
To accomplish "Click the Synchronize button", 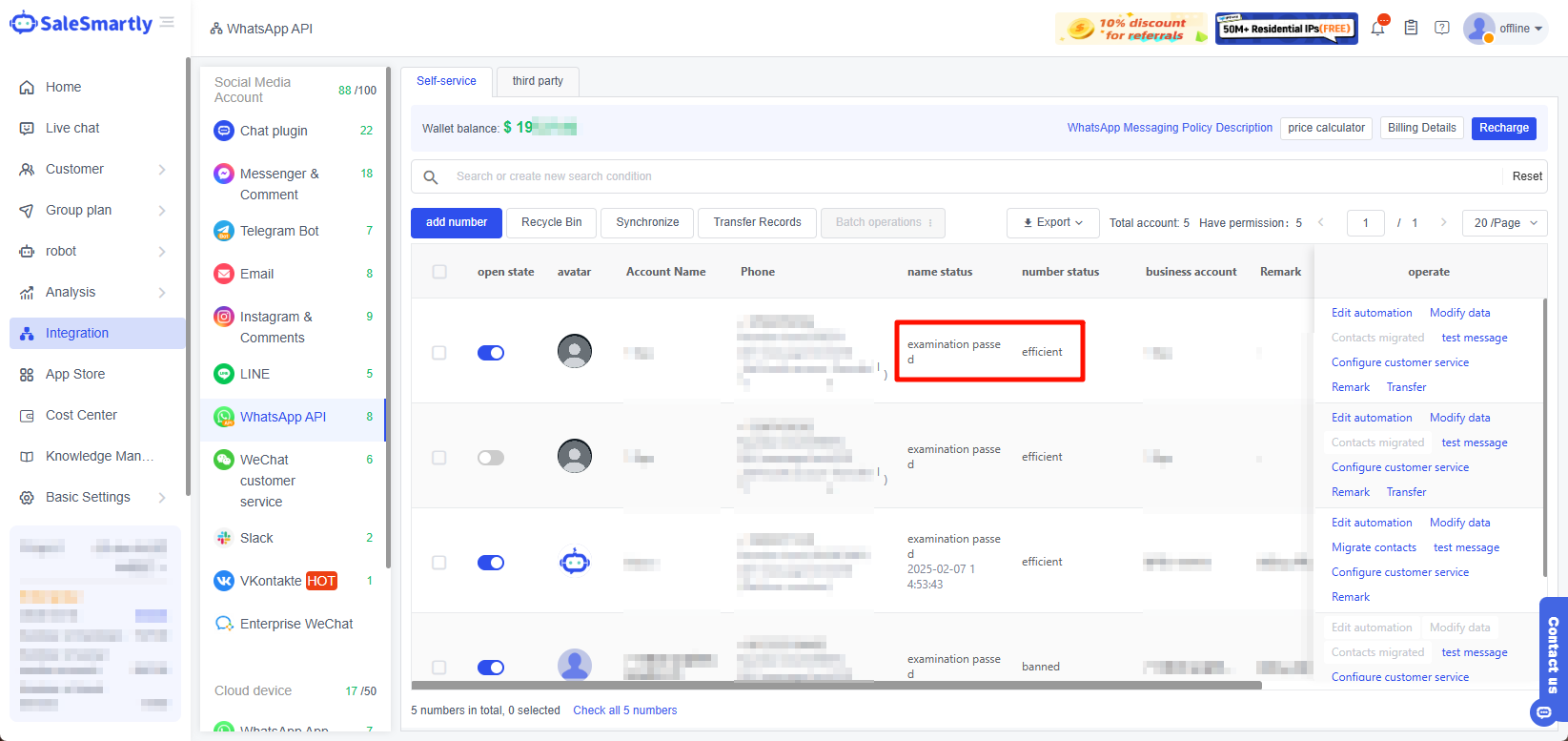I will tap(647, 222).
